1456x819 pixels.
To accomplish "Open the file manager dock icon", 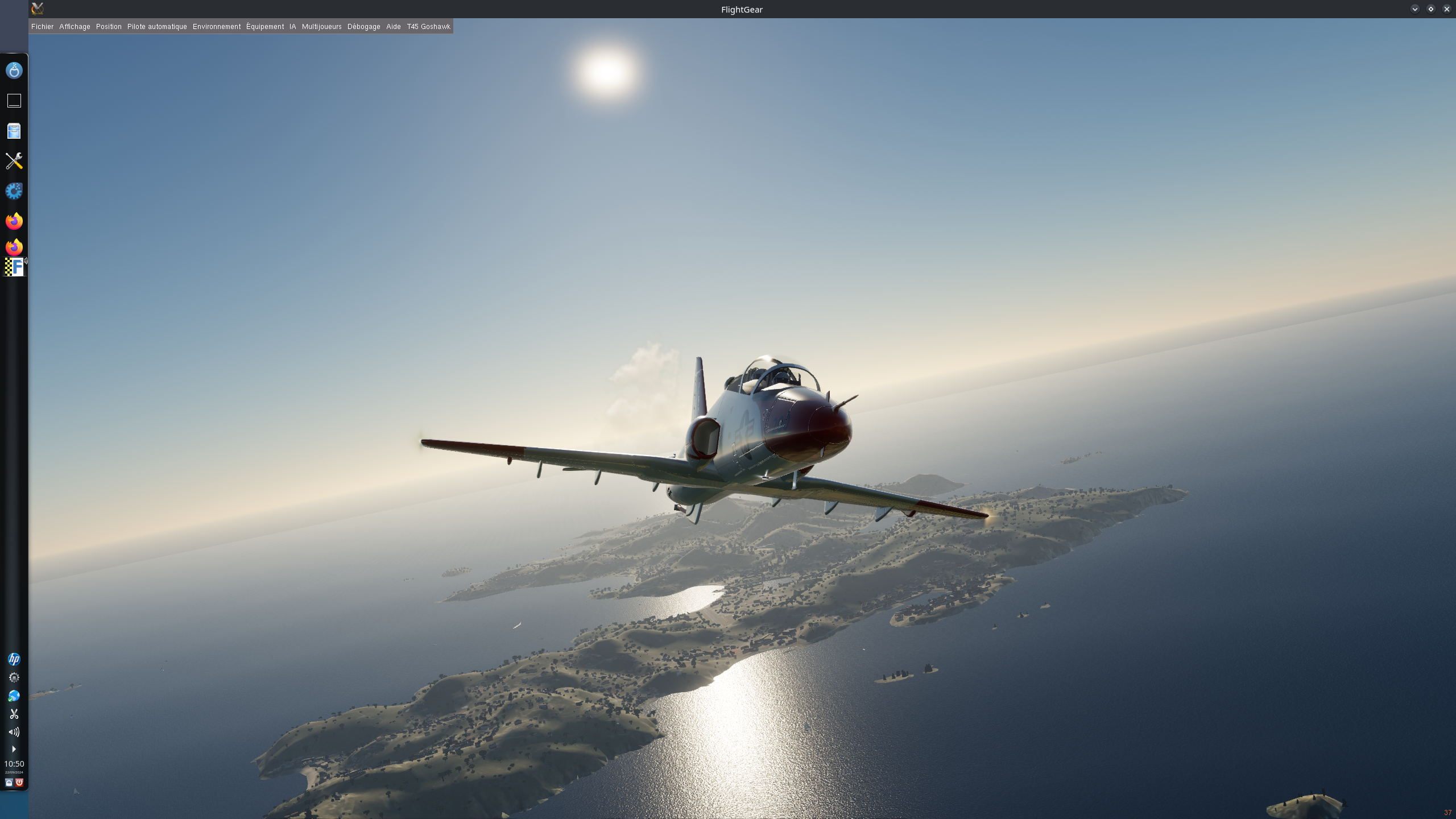I will click(14, 131).
